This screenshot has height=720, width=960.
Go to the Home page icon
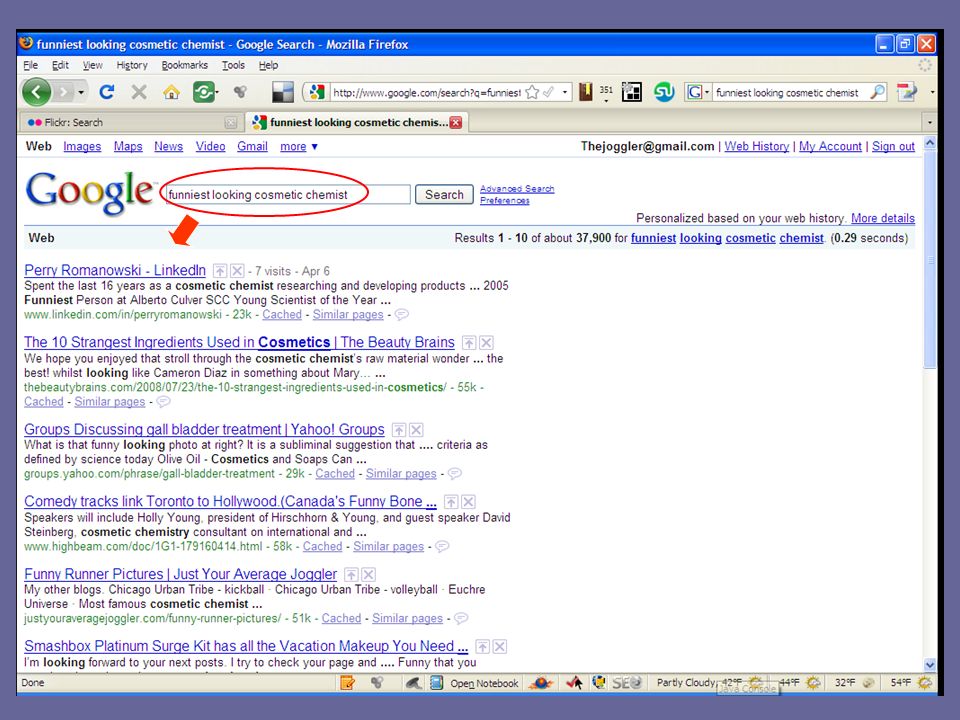171,92
